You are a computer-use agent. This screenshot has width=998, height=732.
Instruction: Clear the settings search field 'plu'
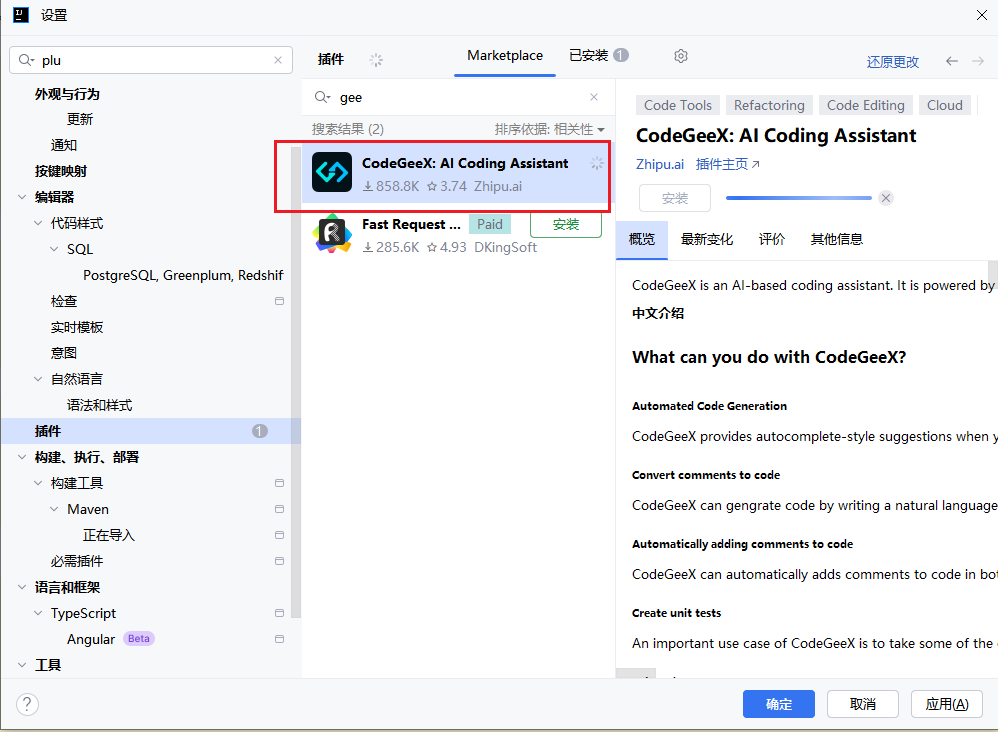278,60
